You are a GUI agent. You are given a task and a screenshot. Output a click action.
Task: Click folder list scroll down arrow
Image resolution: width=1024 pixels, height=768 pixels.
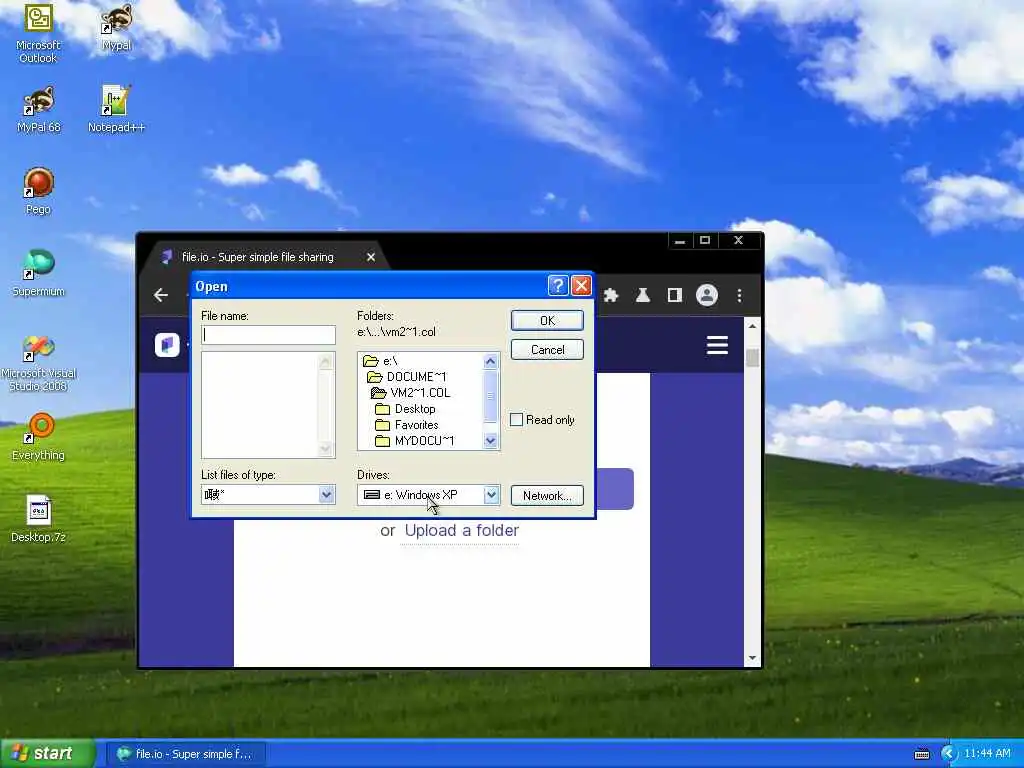pyautogui.click(x=491, y=441)
